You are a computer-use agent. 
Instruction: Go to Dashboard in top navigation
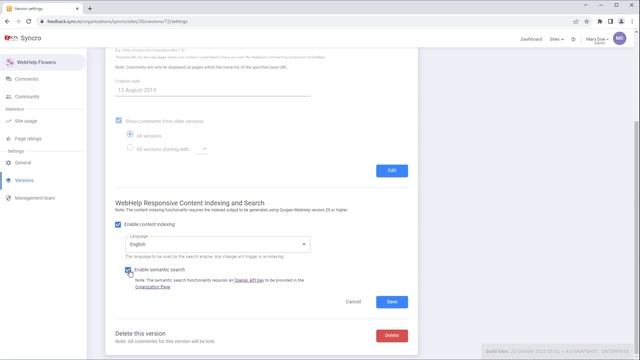(531, 39)
